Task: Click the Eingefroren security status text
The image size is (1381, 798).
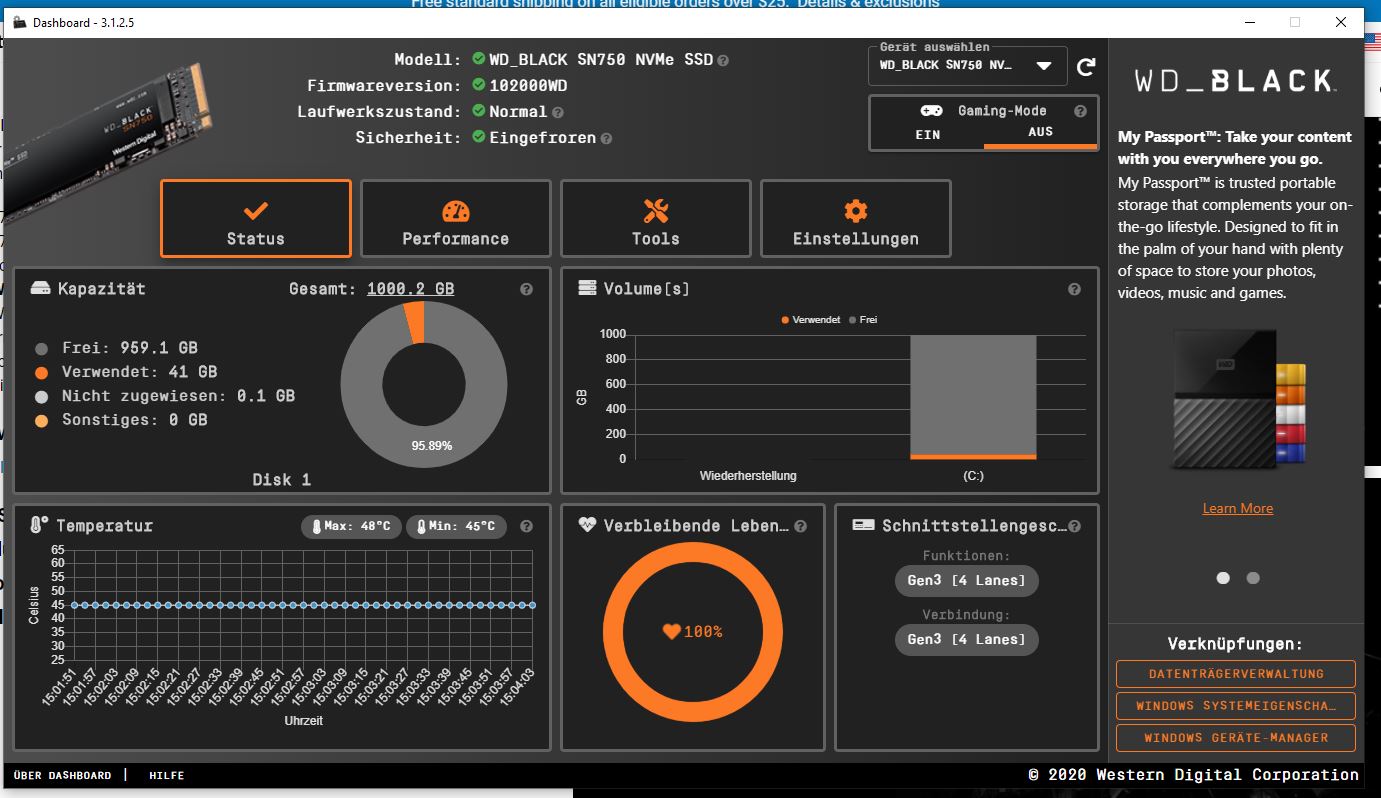Action: click(x=542, y=138)
